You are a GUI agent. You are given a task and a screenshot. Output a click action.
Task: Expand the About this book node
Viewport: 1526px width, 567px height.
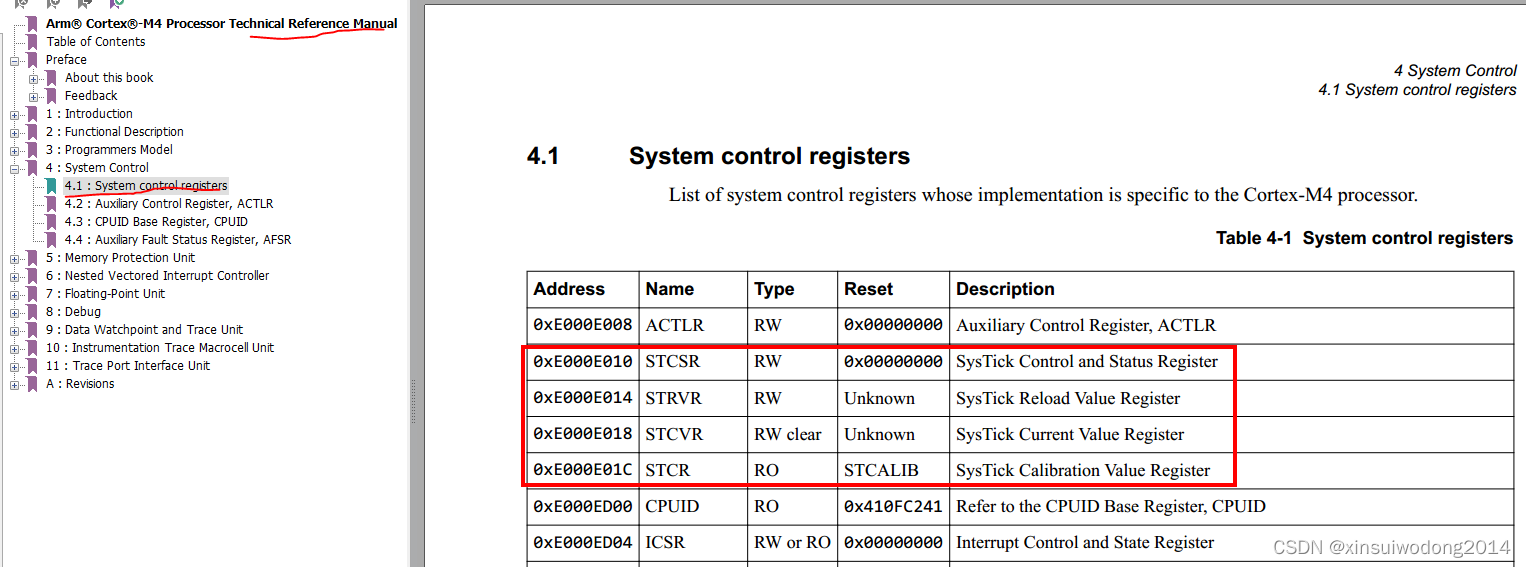pos(33,78)
